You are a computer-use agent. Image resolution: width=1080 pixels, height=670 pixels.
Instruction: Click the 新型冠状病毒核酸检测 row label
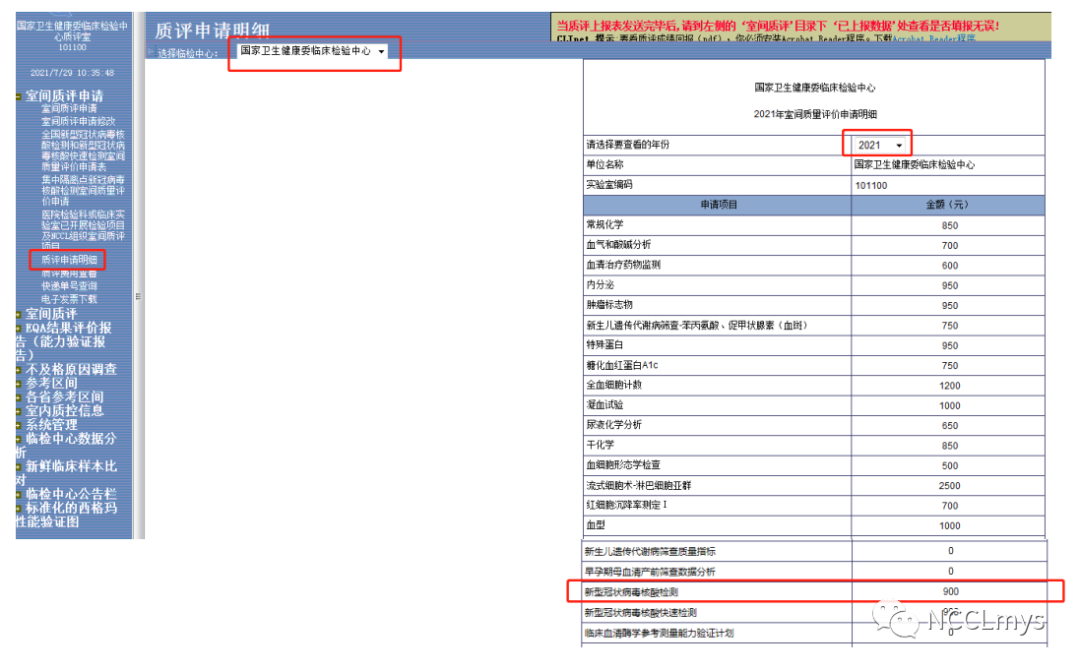[632, 592]
